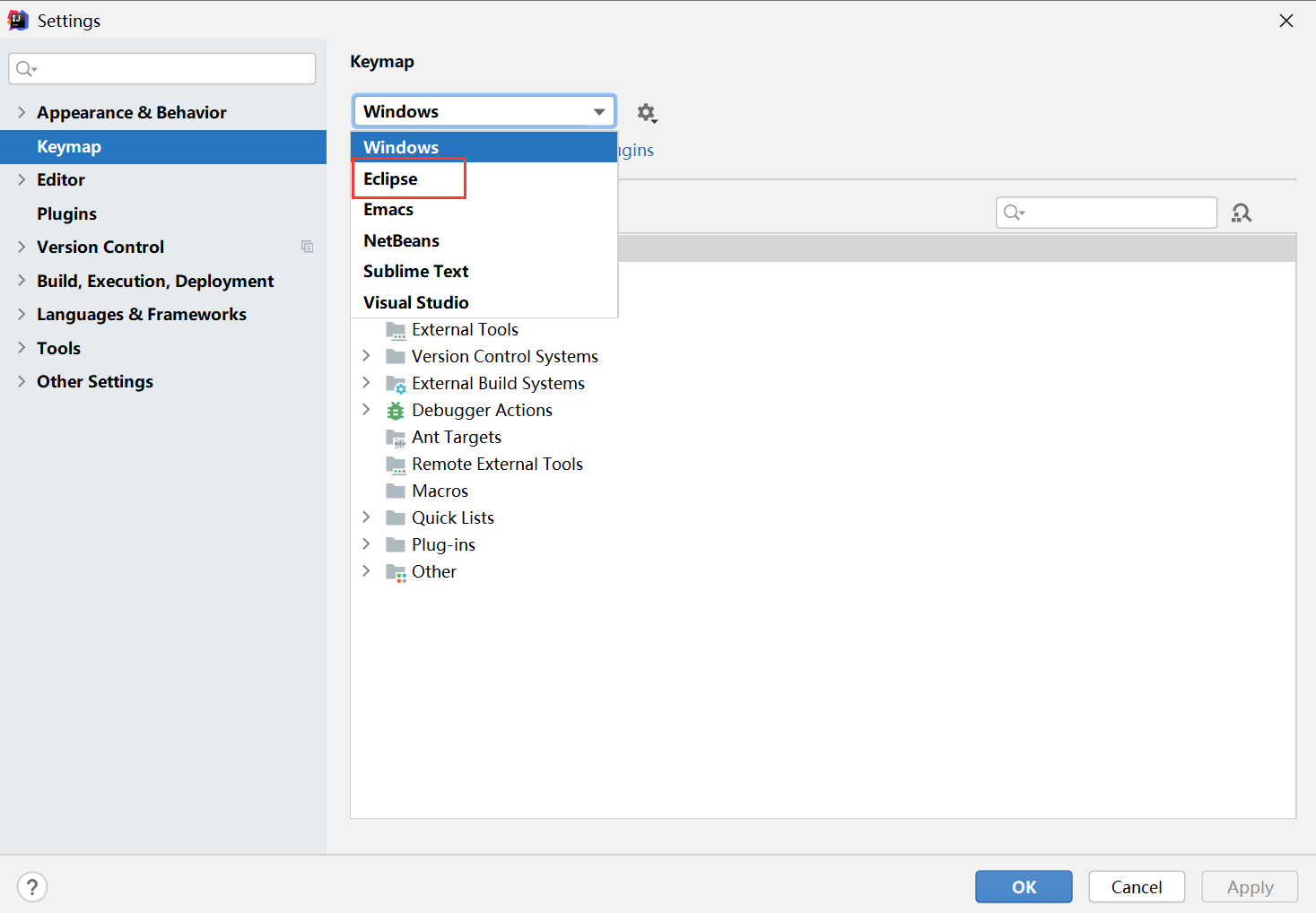Click the Macros folder icon
Viewport: 1316px width, 913px height.
click(396, 491)
